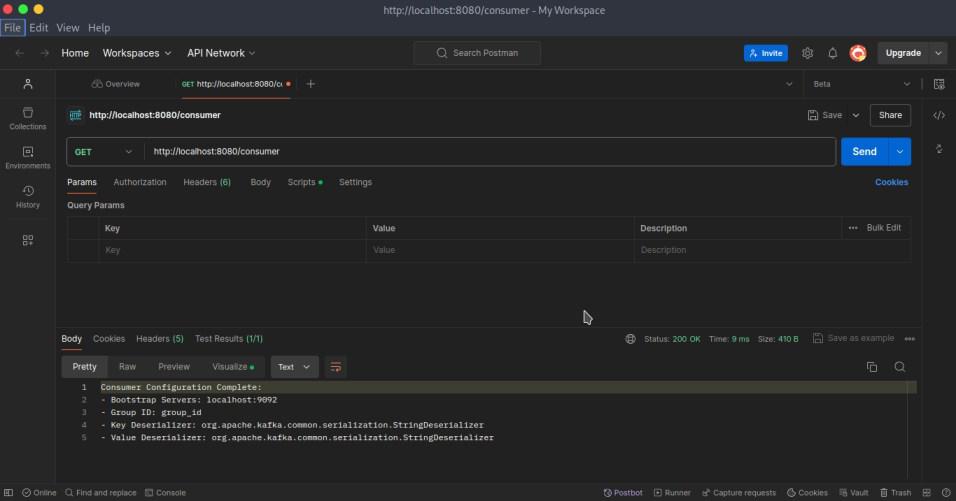Screen dimensions: 956x501
Task: Toggle two-pane layout icon in status bar
Action: (927, 492)
